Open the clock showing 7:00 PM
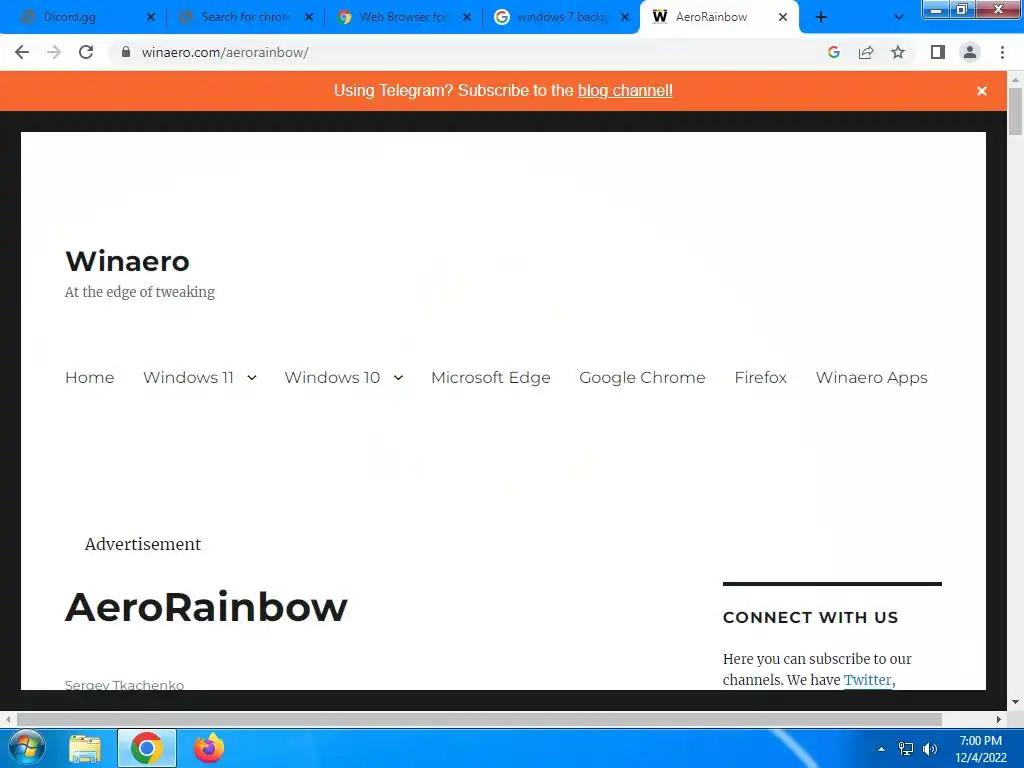 pos(981,749)
